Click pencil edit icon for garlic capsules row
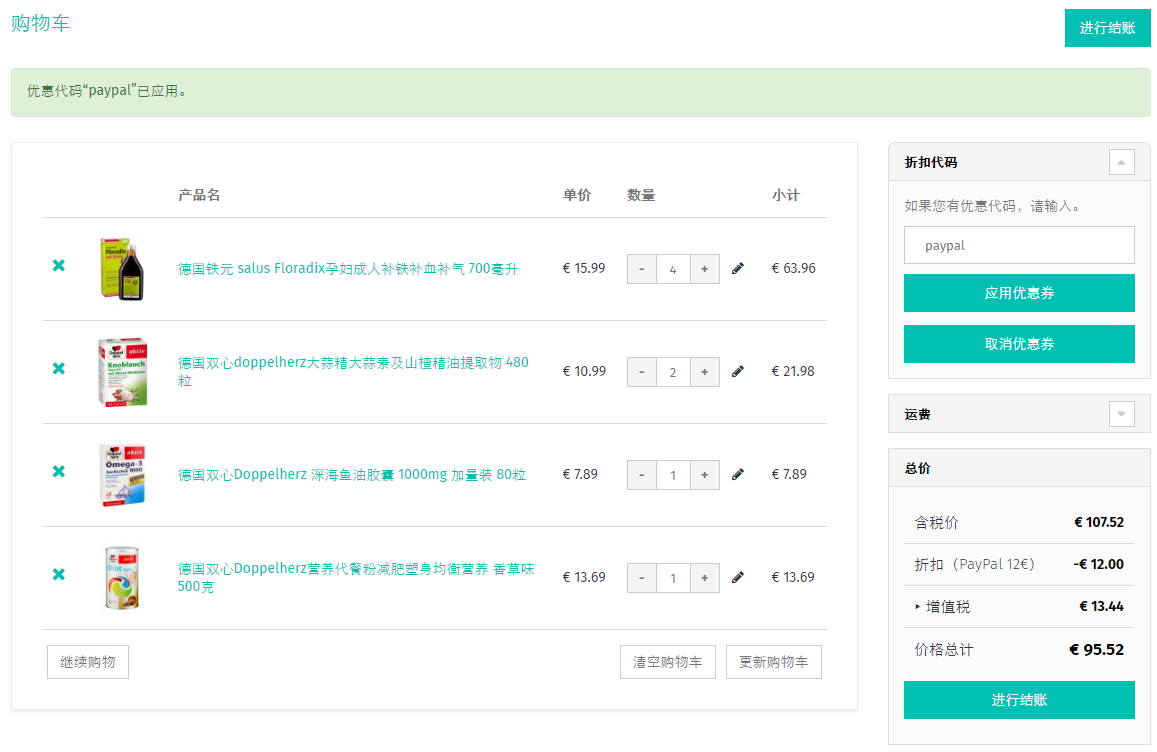 pos(738,371)
